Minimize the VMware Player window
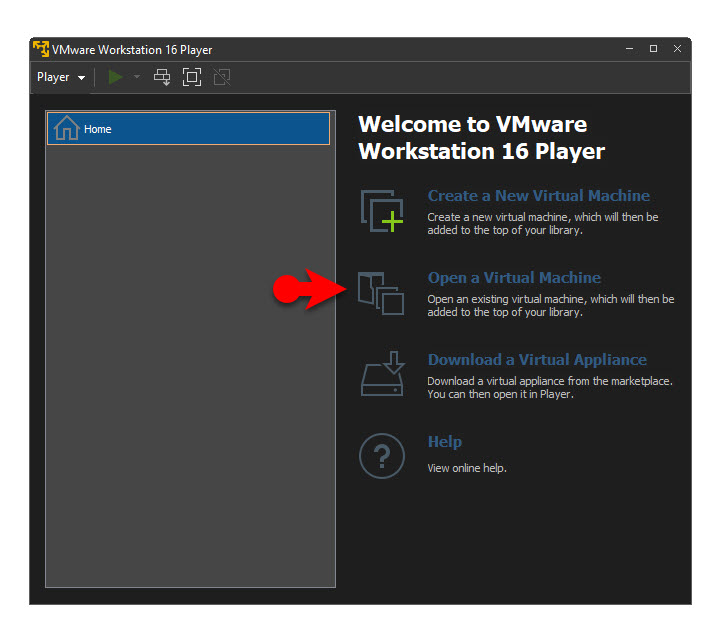The width and height of the screenshot is (724, 641). [629, 48]
